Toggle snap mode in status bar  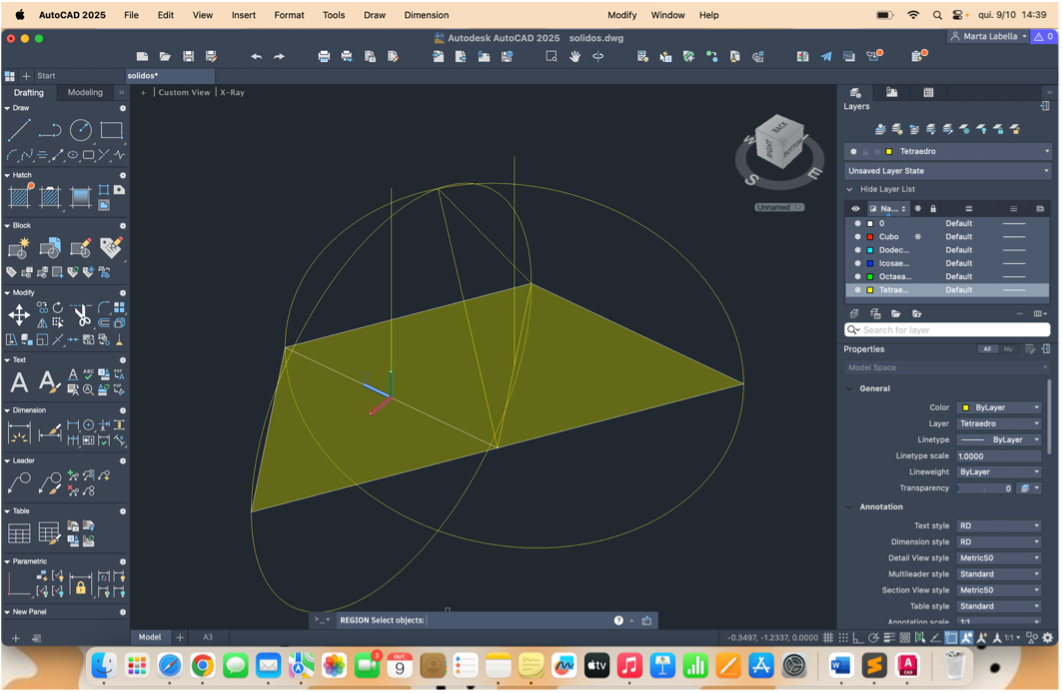pos(843,639)
